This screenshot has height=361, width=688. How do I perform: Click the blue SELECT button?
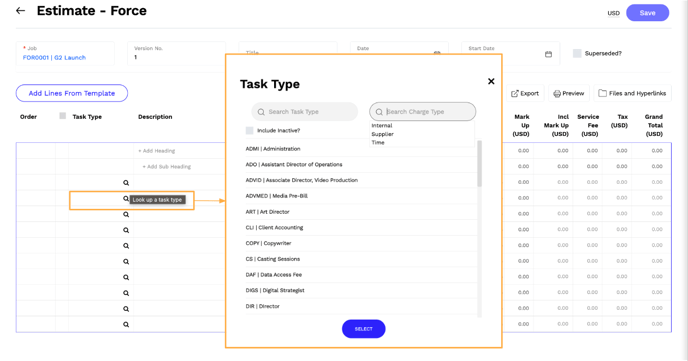363,329
